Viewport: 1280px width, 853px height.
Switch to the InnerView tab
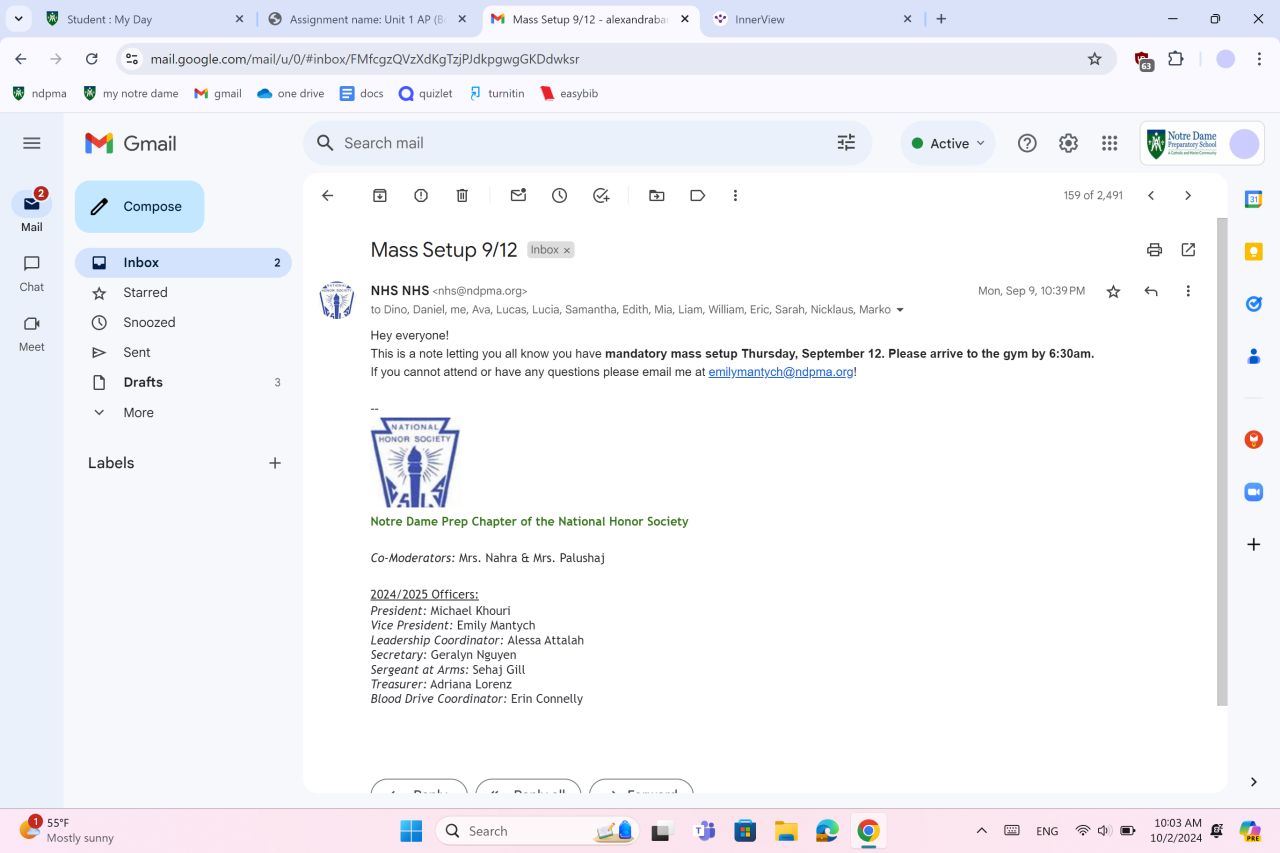click(813, 19)
